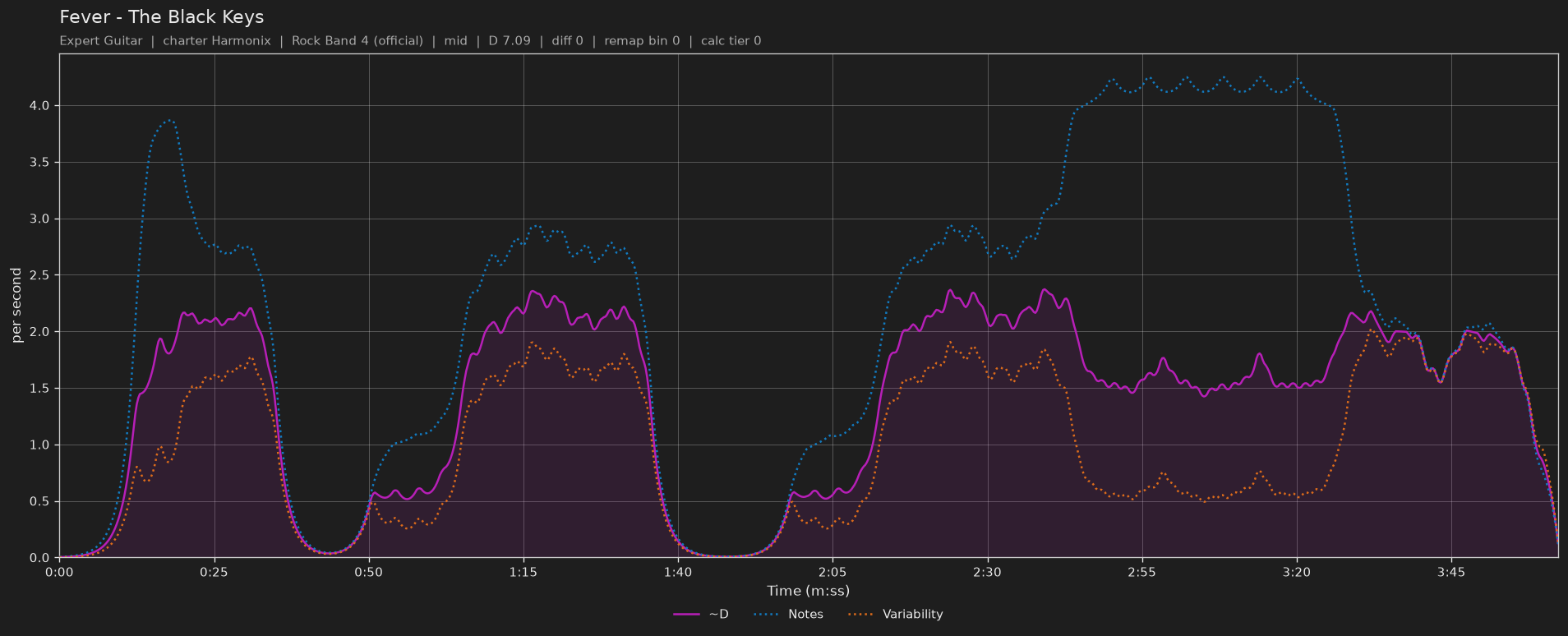Click the "diff 0" subtitle text
The image size is (1568, 636).
click(x=568, y=41)
